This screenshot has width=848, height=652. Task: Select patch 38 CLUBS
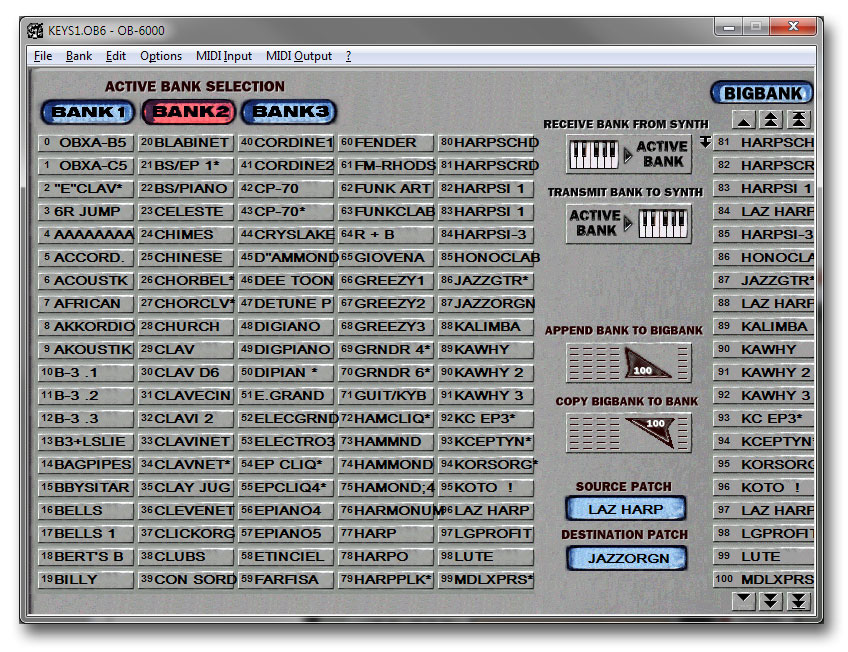[x=186, y=556]
